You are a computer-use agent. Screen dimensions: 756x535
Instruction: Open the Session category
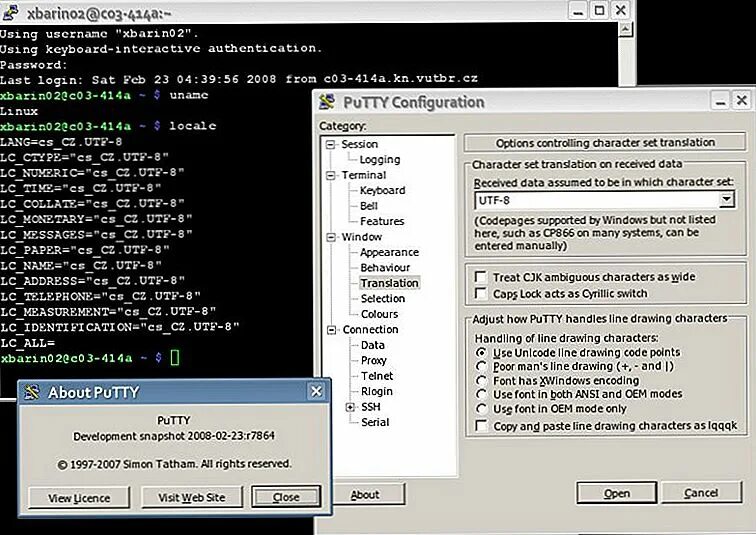click(360, 144)
